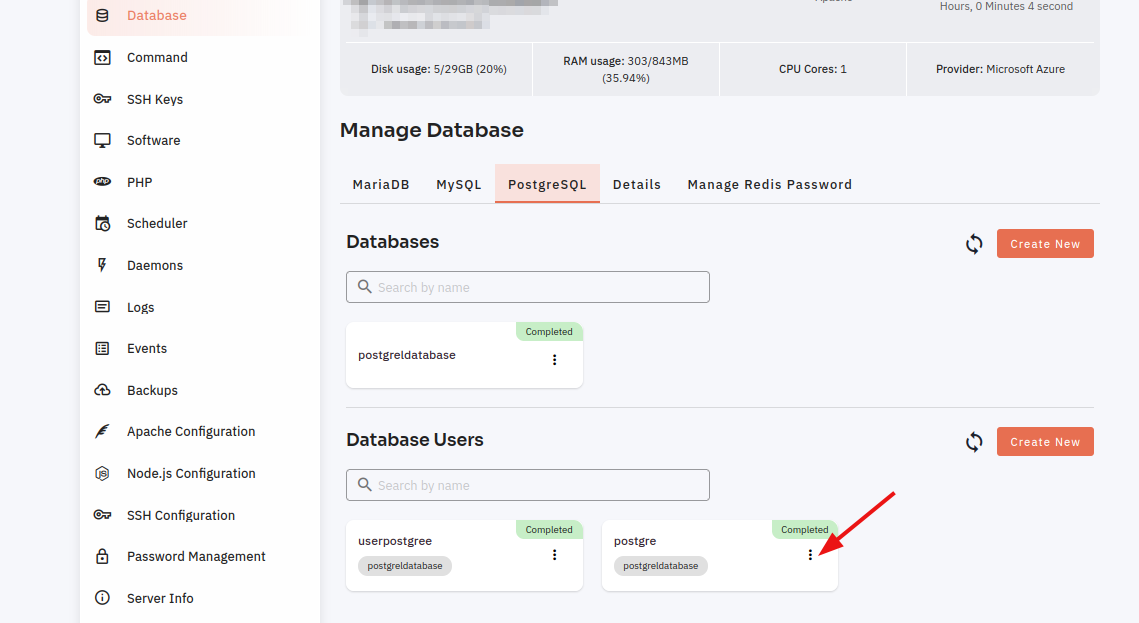The image size is (1139, 623).
Task: Click the Disk usage stat
Action: click(439, 69)
